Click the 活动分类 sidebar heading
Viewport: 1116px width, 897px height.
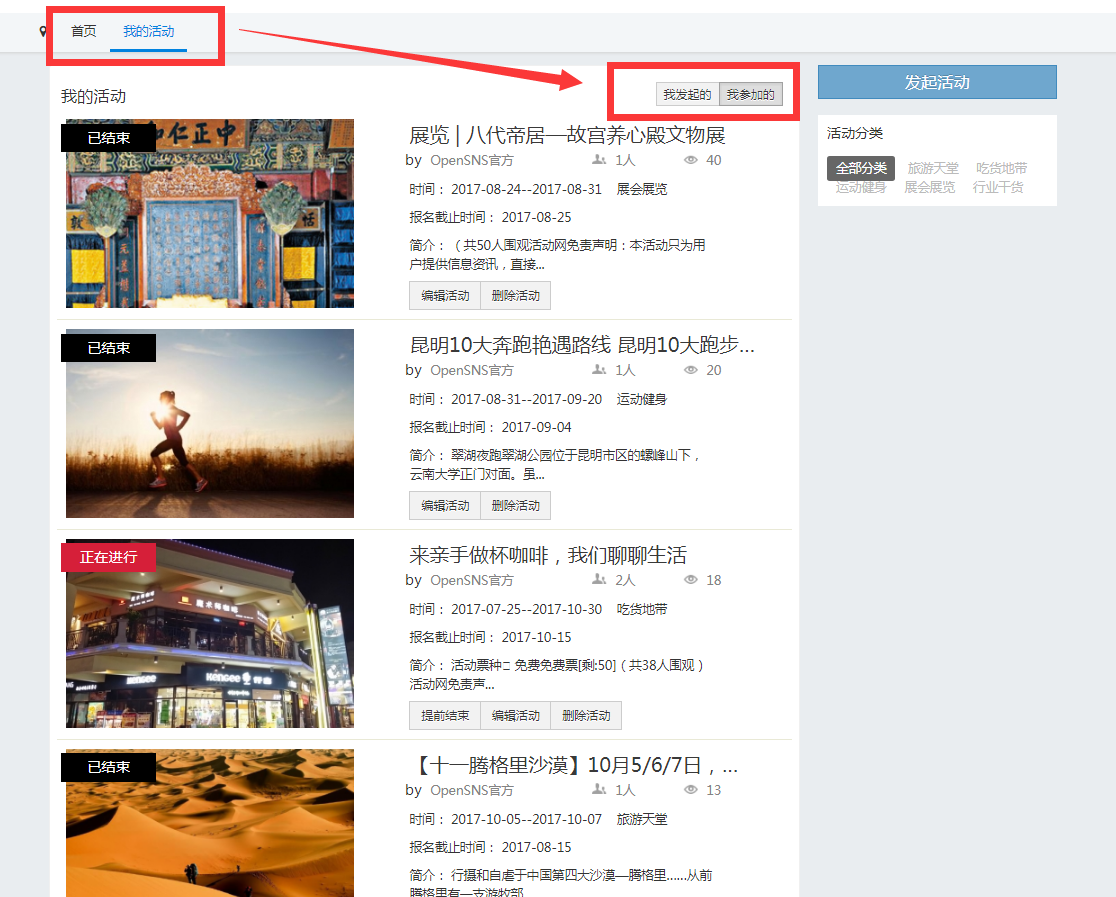(855, 133)
